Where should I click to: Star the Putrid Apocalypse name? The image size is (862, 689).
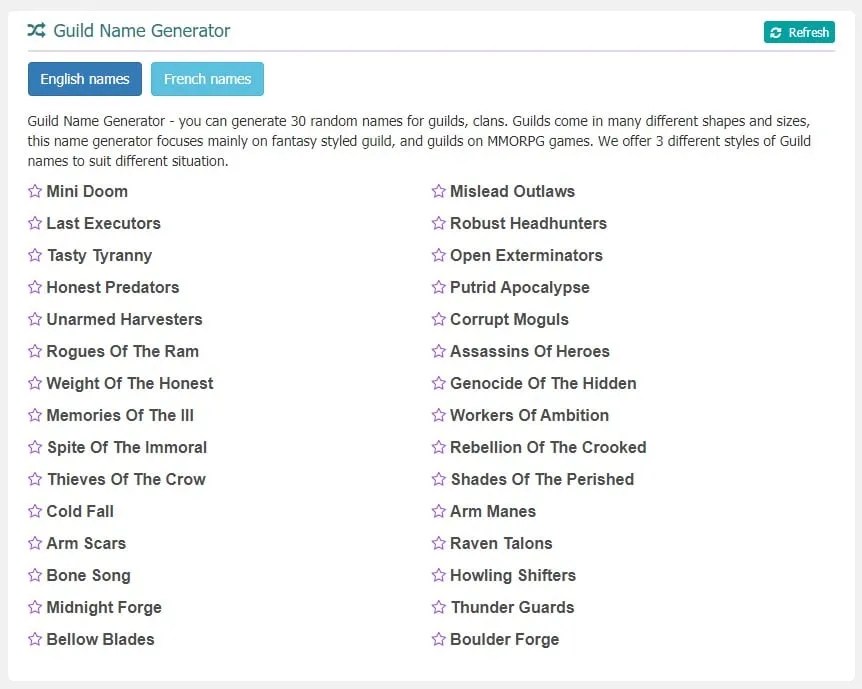[438, 287]
